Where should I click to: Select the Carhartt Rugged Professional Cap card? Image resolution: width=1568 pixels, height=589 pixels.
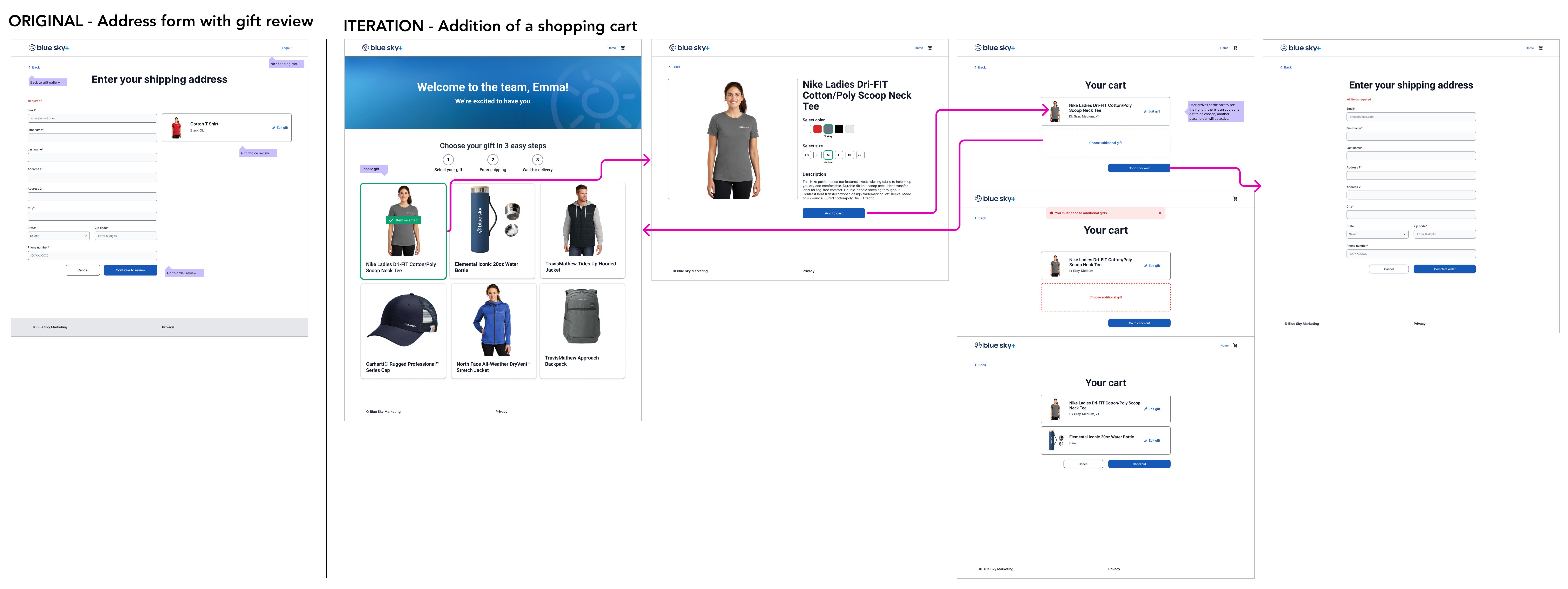403,331
